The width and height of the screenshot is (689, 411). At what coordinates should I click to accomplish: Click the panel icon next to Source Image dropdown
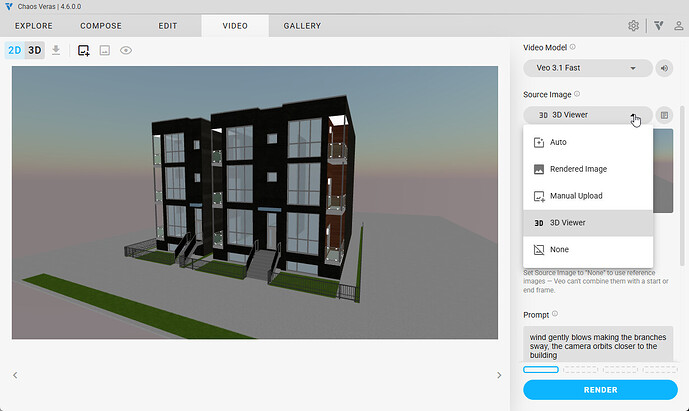[664, 115]
